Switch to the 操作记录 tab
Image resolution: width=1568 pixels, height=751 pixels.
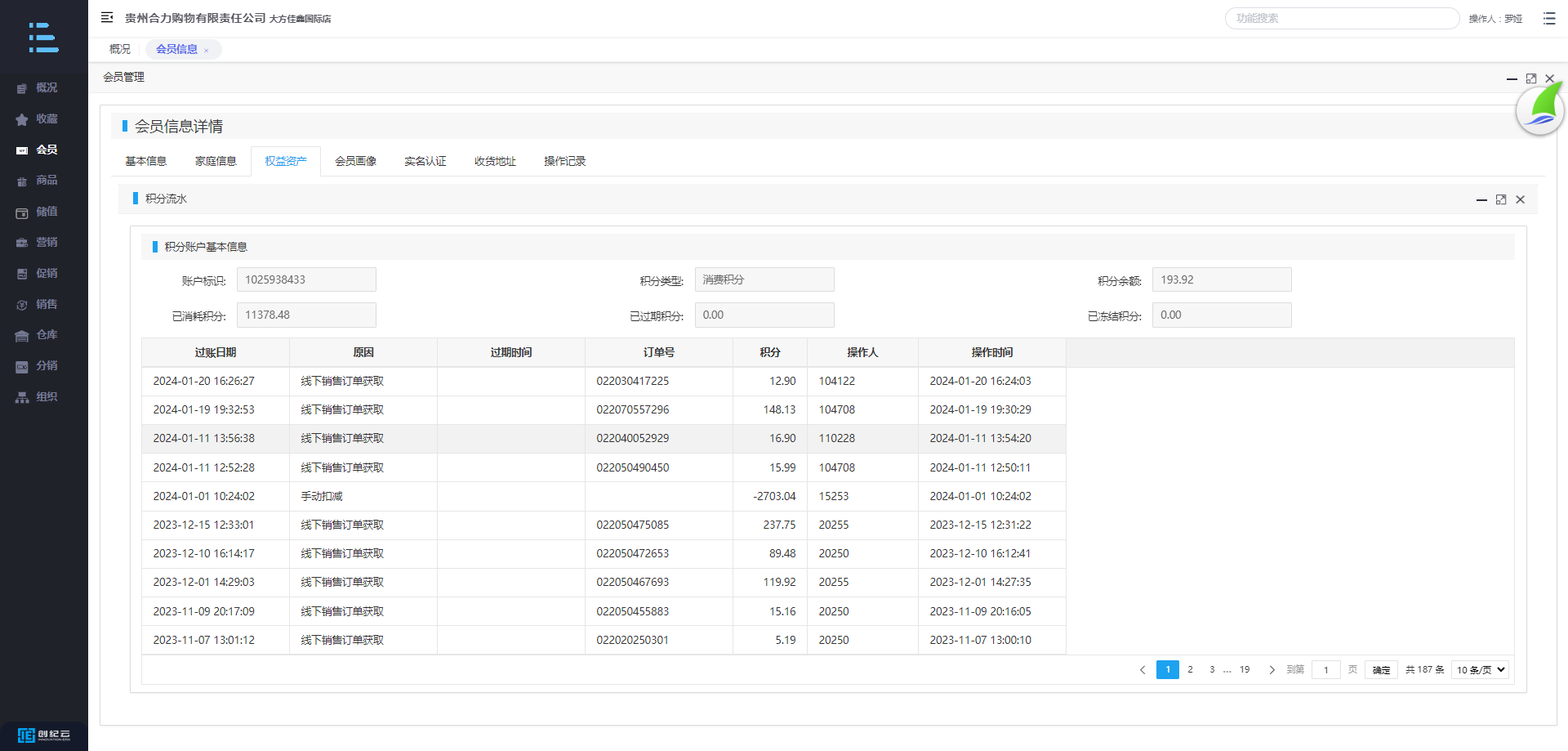pos(564,161)
